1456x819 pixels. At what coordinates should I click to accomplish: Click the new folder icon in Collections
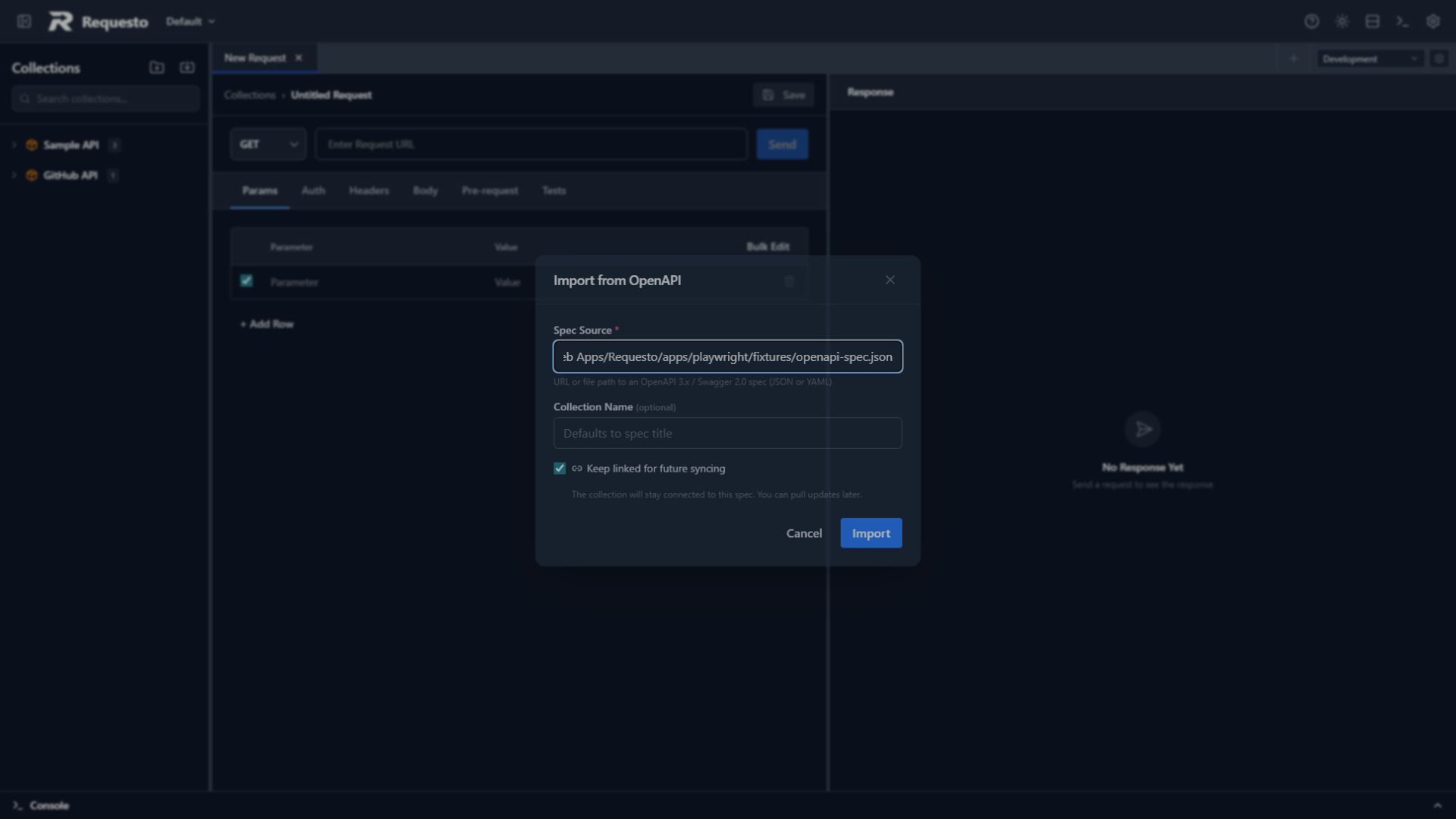tap(157, 67)
